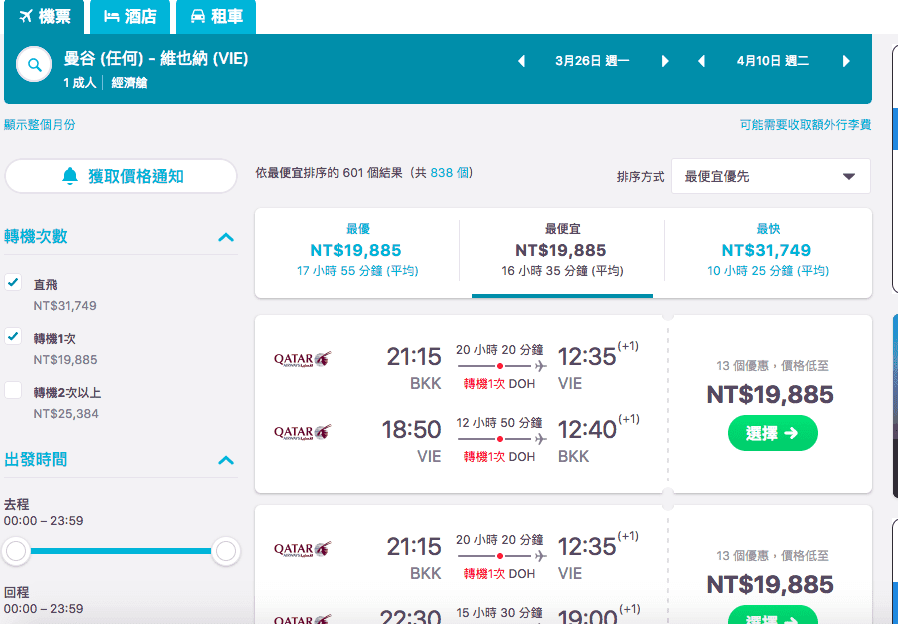Click the 顯示整個月份 link
Viewport: 898px width, 624px height.
[40, 125]
